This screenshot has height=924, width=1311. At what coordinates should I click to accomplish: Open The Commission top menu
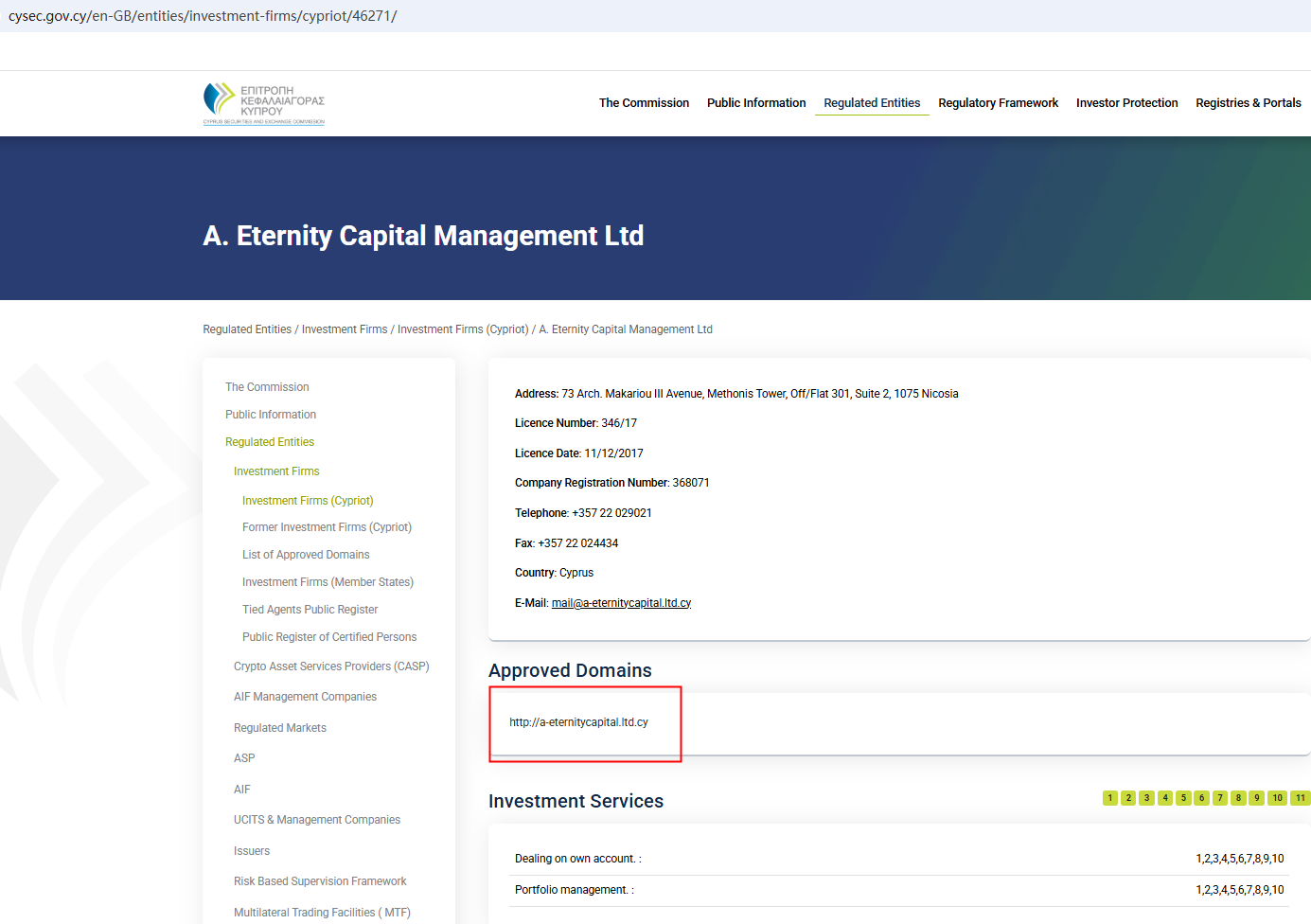[644, 103]
